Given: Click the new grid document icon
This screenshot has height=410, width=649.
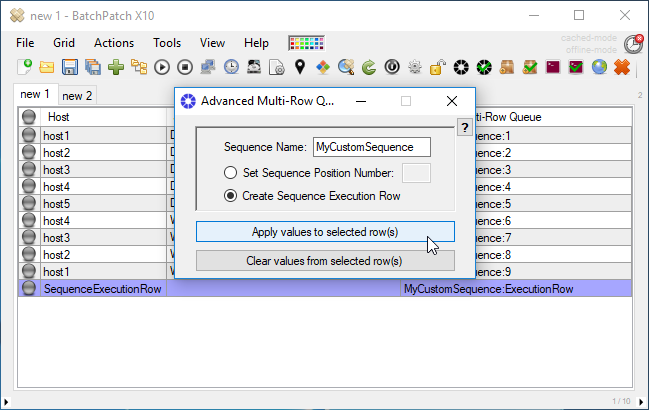Looking at the screenshot, I should (25, 68).
